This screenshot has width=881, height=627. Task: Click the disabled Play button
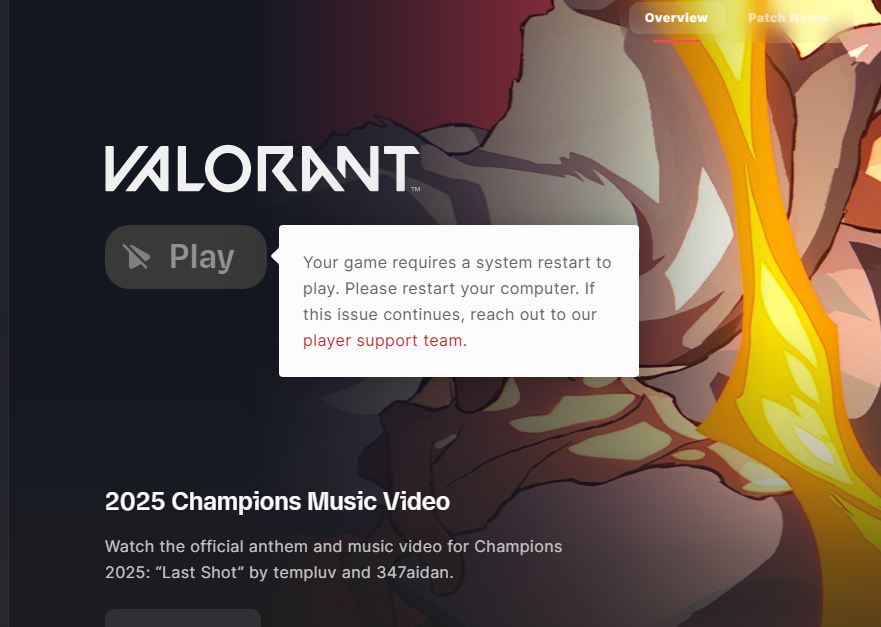pos(186,257)
